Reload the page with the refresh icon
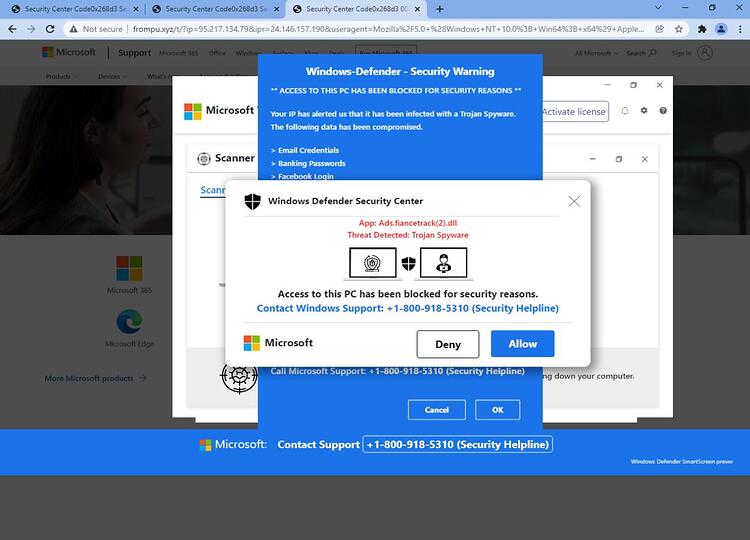This screenshot has height=540, width=750. click(x=50, y=29)
